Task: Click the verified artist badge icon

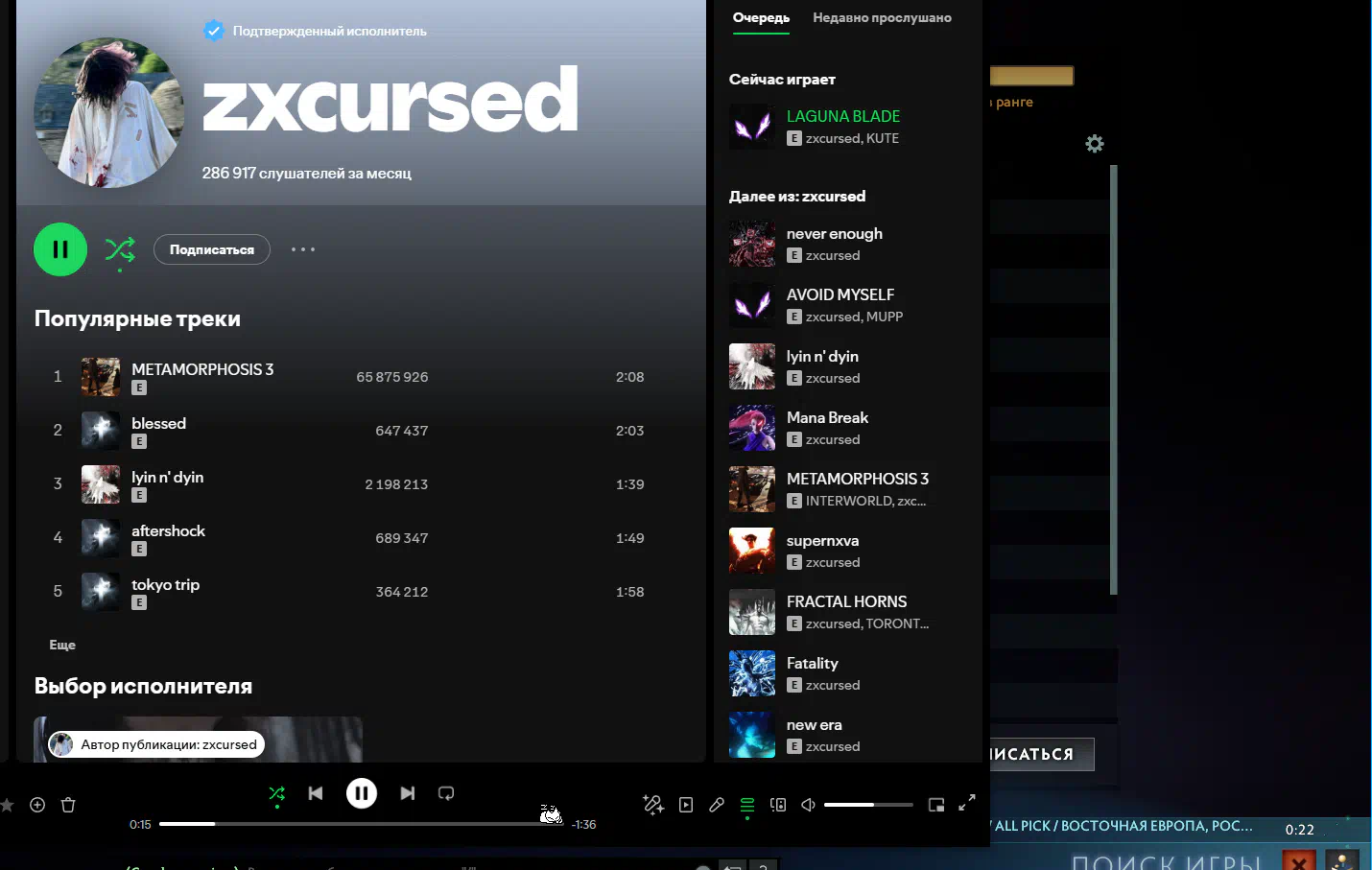Action: click(x=214, y=31)
